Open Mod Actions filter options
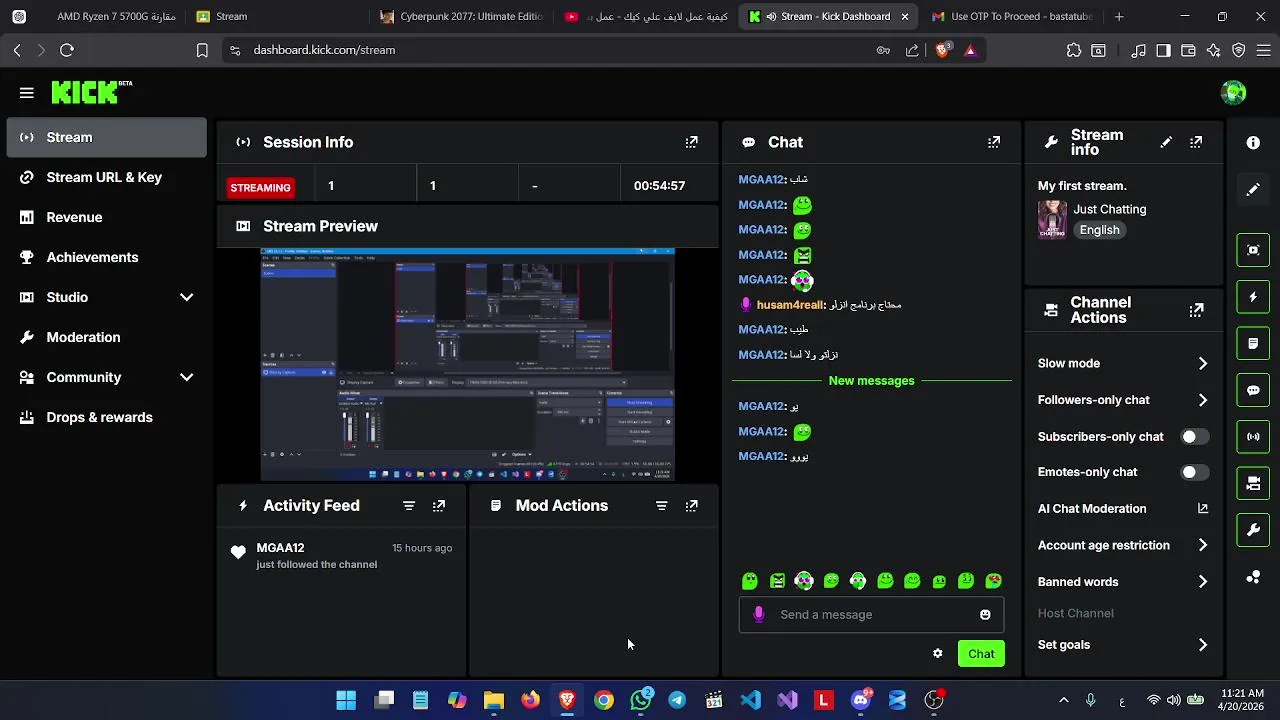This screenshot has width=1280, height=720. (661, 506)
